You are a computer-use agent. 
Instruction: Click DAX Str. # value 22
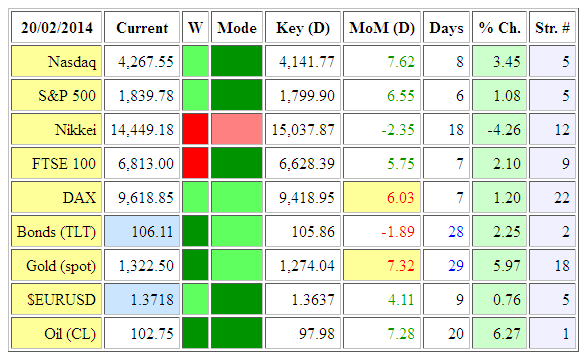coord(552,197)
